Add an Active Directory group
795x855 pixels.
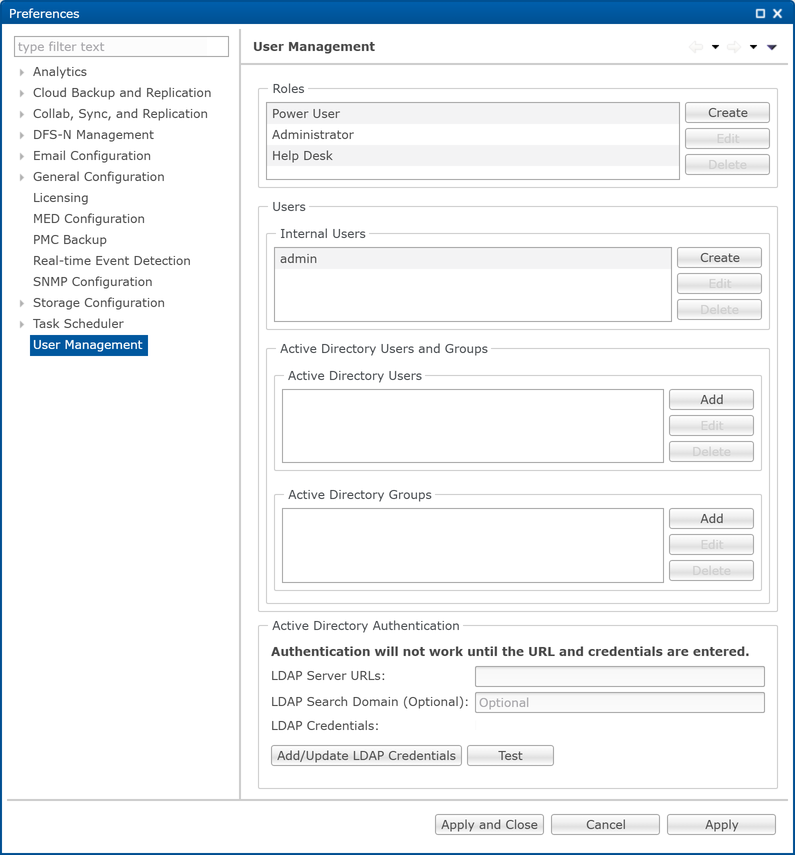coord(711,519)
